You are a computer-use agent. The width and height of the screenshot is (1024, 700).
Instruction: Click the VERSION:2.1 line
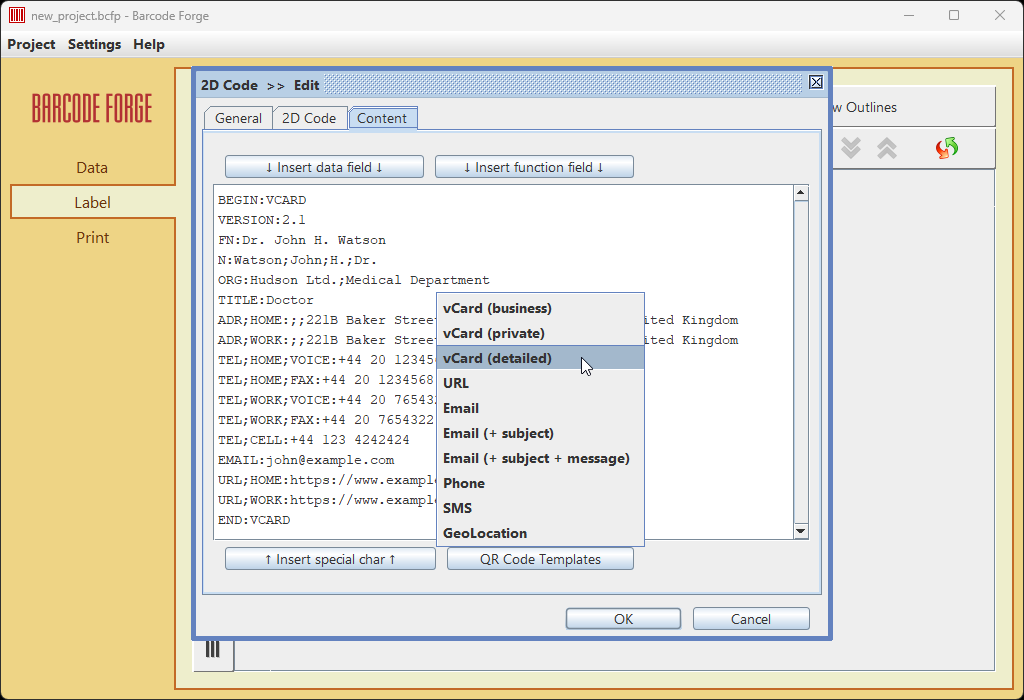[x=261, y=220]
